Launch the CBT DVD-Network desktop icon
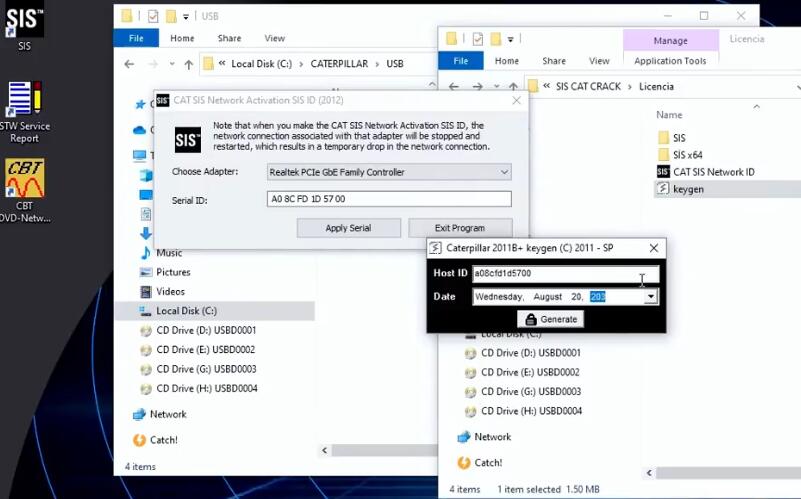801x499 pixels. (25, 190)
